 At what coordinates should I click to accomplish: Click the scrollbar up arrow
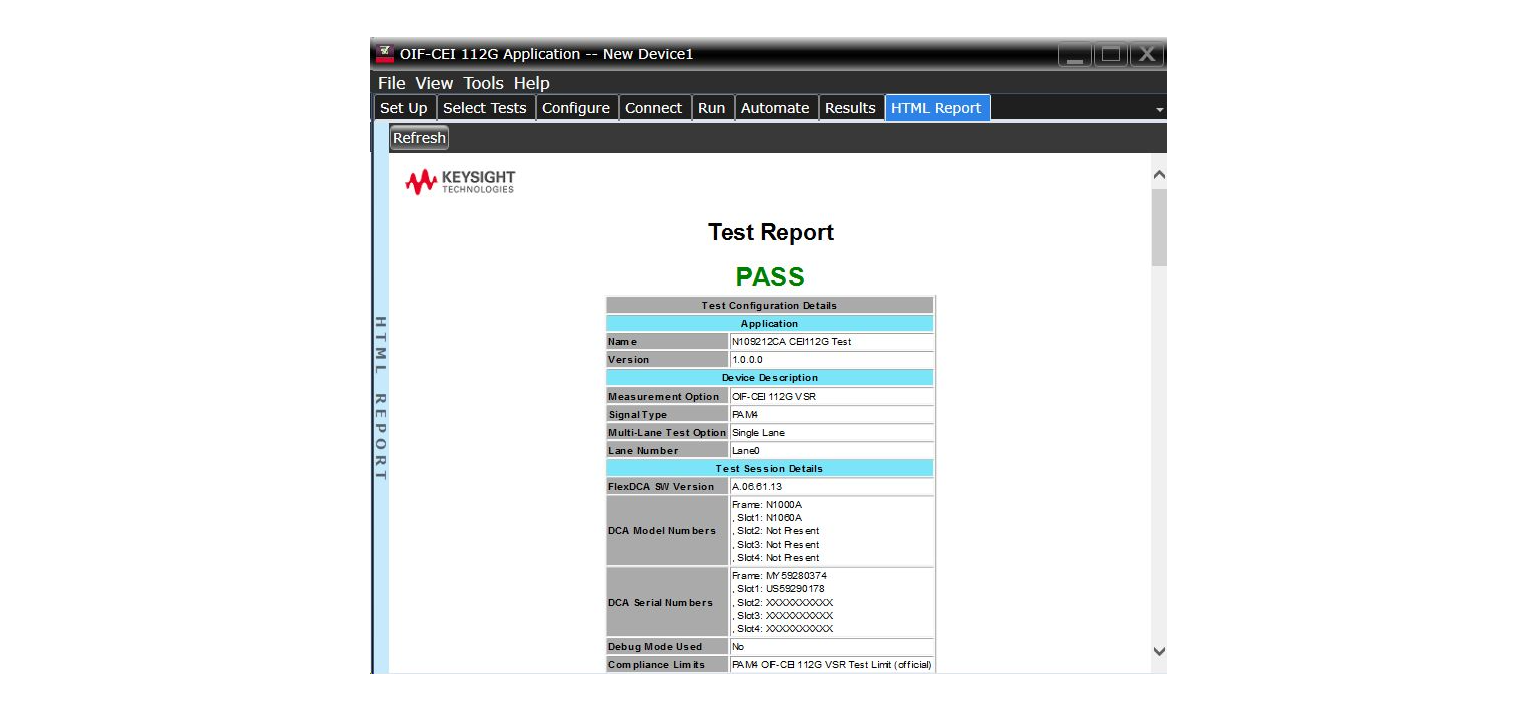click(1158, 173)
